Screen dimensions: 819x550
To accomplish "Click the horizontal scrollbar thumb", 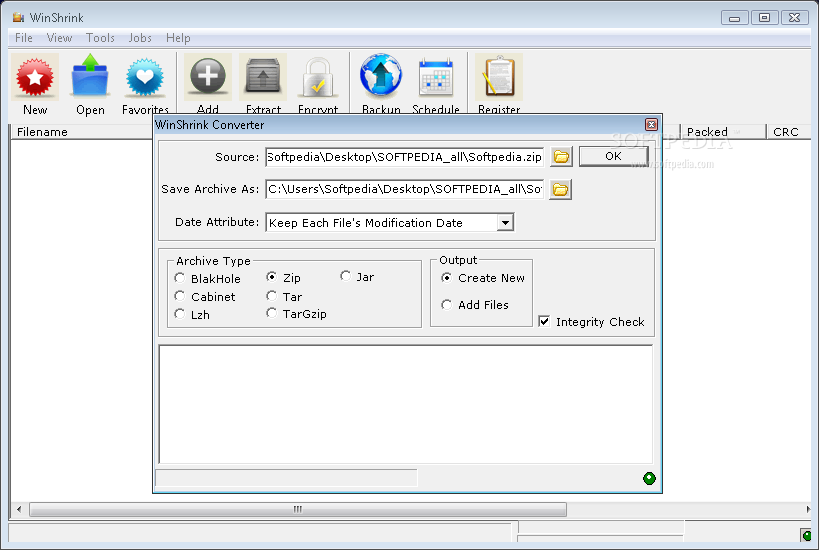I will [x=298, y=509].
